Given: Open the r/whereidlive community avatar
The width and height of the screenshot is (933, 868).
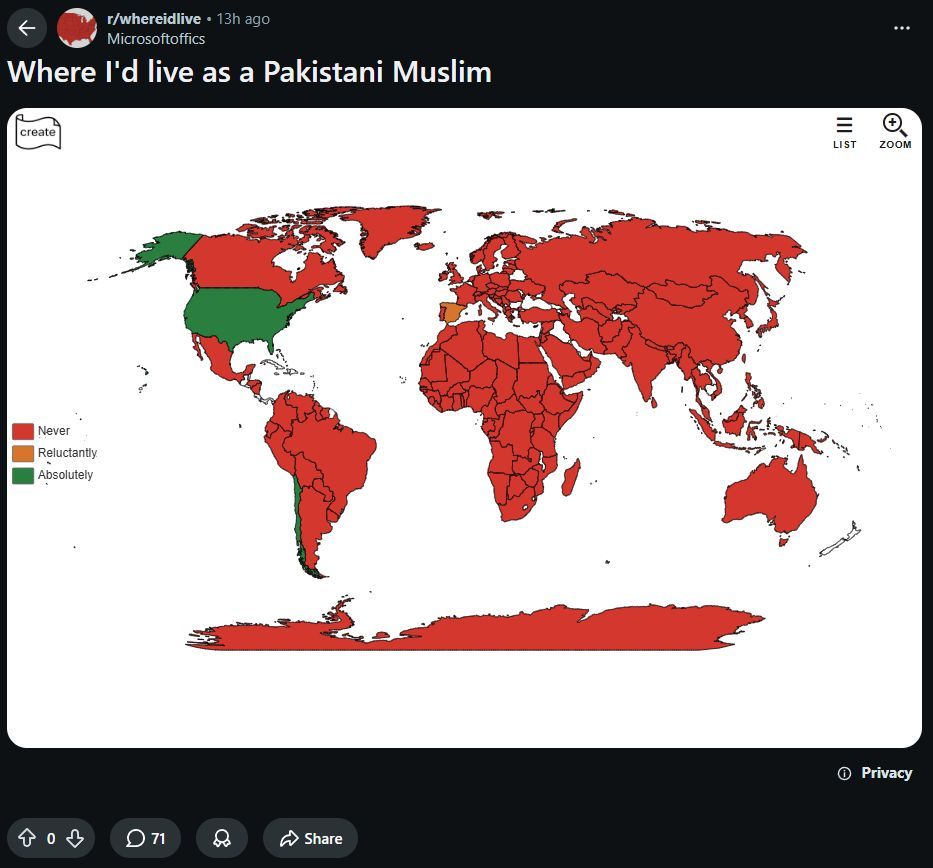Looking at the screenshot, I should (x=77, y=28).
